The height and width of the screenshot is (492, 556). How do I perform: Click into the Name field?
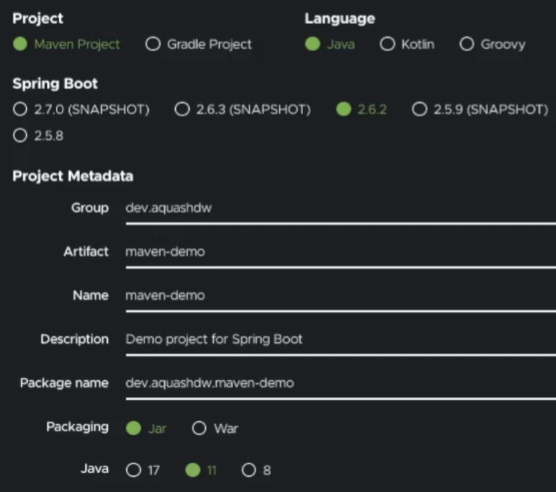[340, 296]
